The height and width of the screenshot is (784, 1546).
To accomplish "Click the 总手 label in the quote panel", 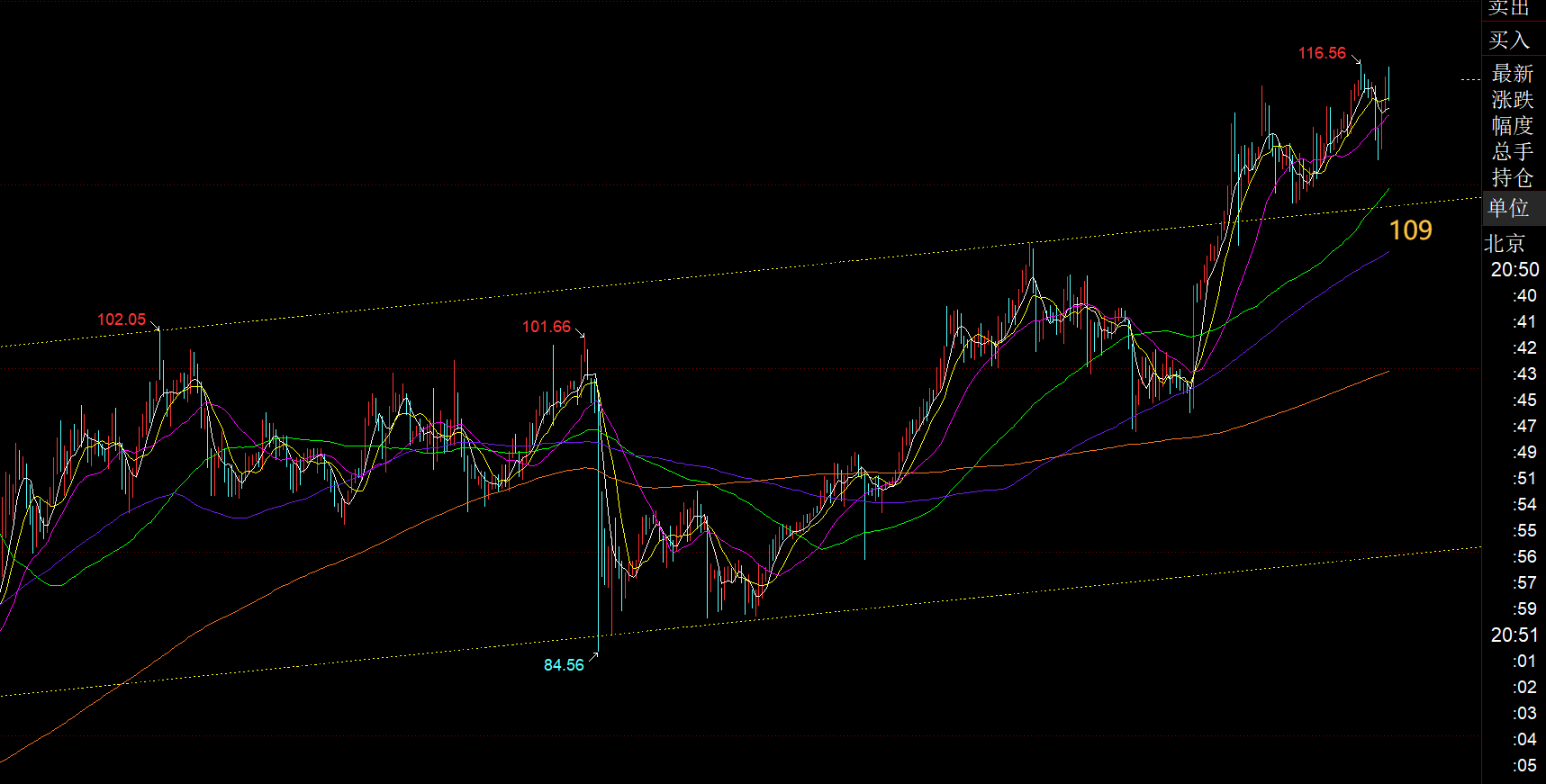I will tap(1512, 151).
